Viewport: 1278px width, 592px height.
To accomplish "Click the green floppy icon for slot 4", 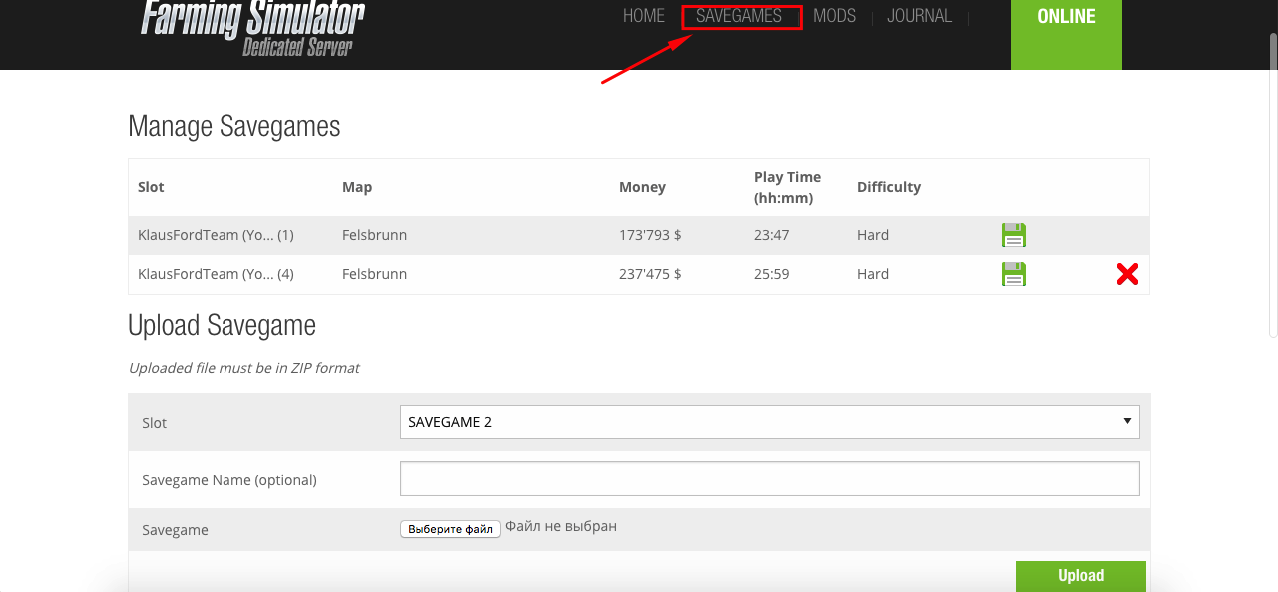I will [1014, 274].
